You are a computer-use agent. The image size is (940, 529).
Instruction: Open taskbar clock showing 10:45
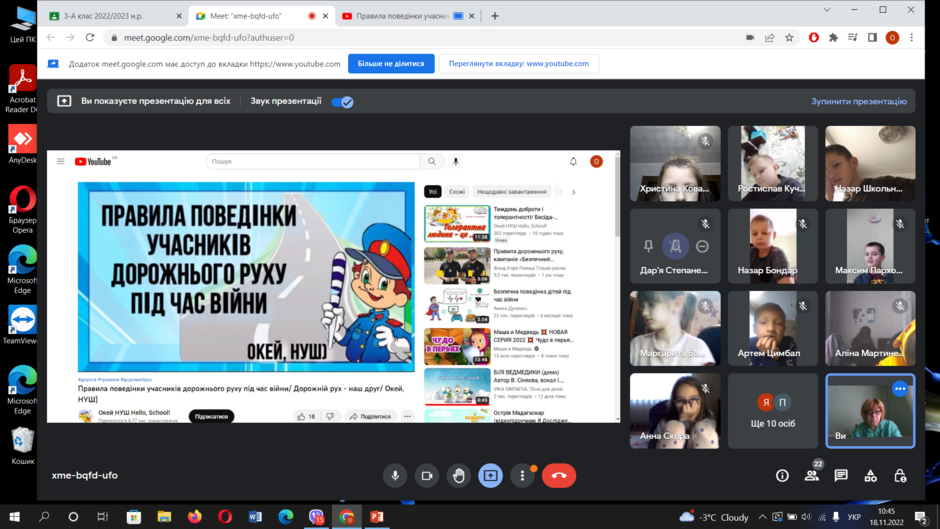pyautogui.click(x=886, y=516)
